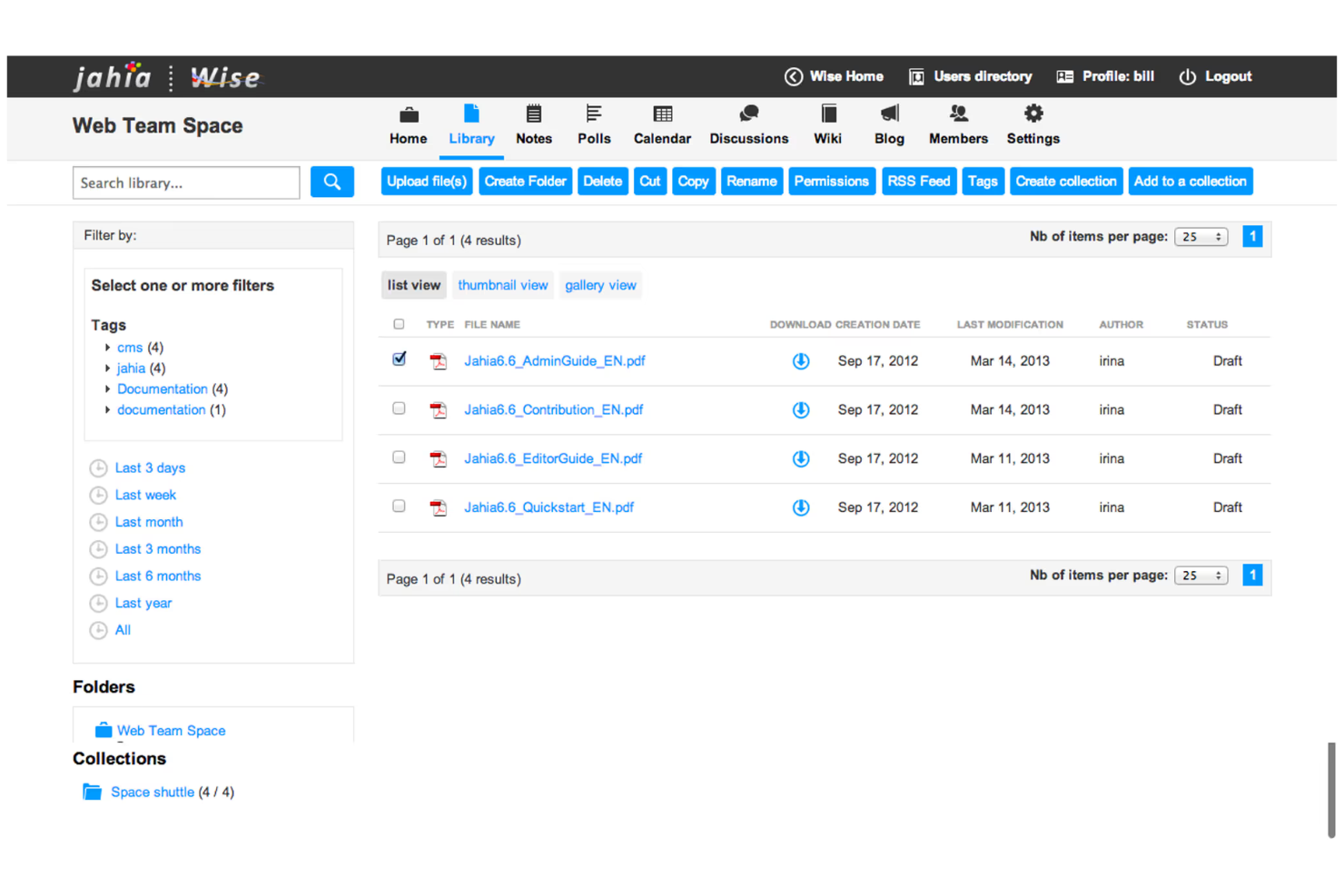
Task: Click PDF type icon for EditorGuide
Action: [x=439, y=459]
